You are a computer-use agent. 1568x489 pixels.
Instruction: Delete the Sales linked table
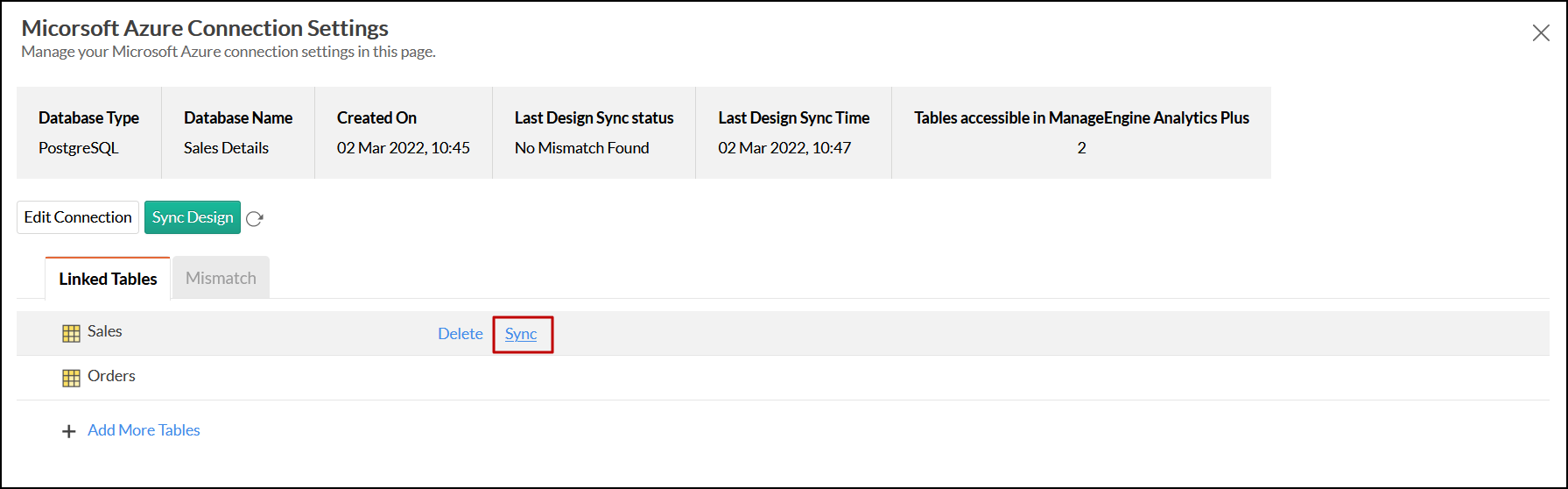460,334
